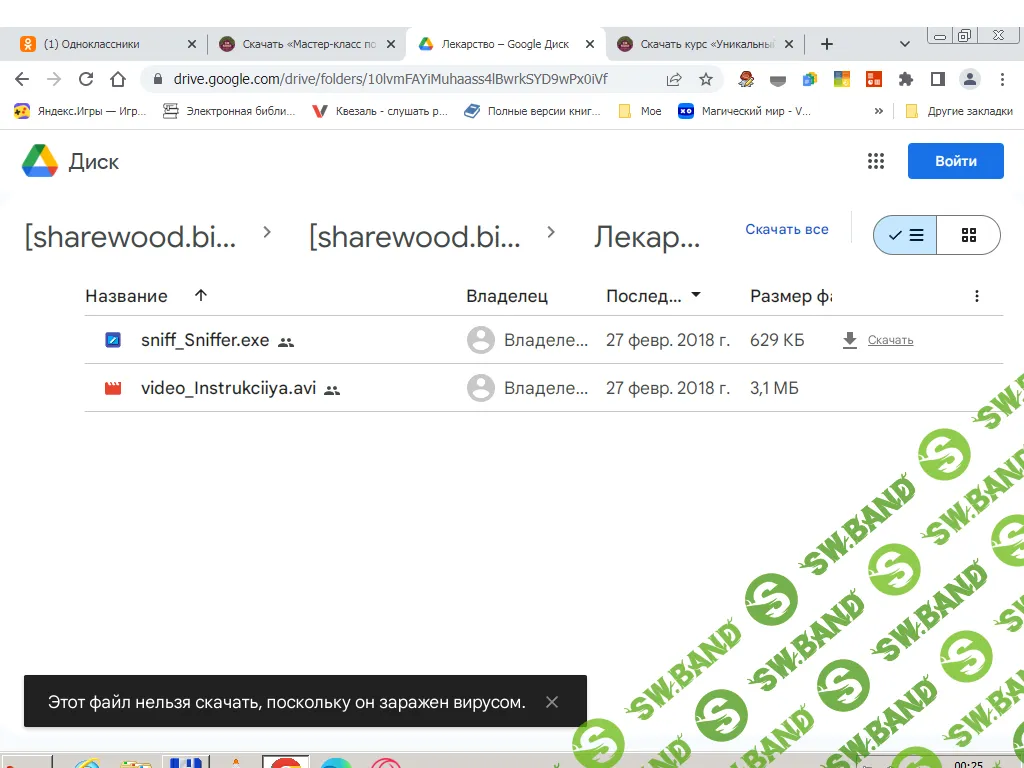Dismiss the virus warning notification
Viewport: 1024px width, 768px height.
[552, 702]
